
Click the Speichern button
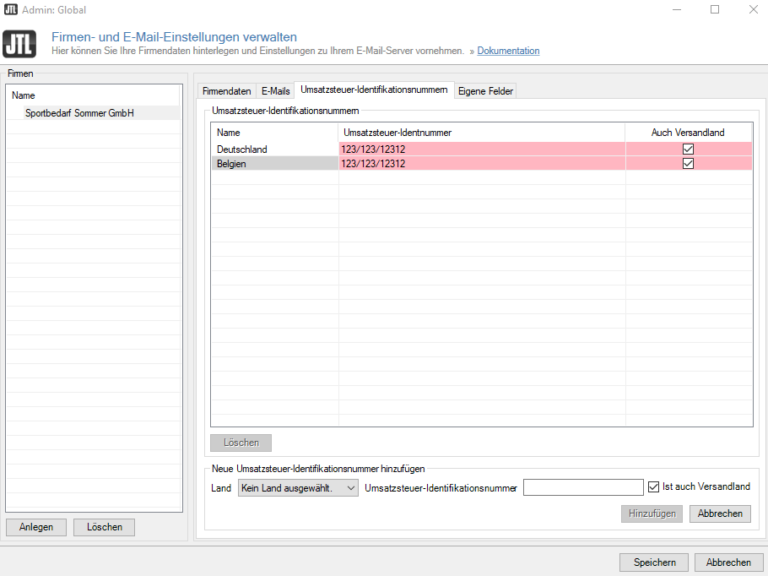point(654,562)
